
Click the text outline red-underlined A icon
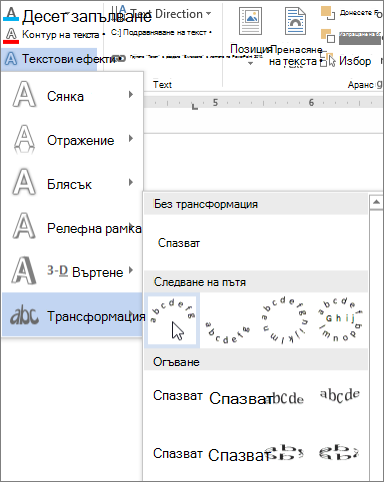[11, 35]
